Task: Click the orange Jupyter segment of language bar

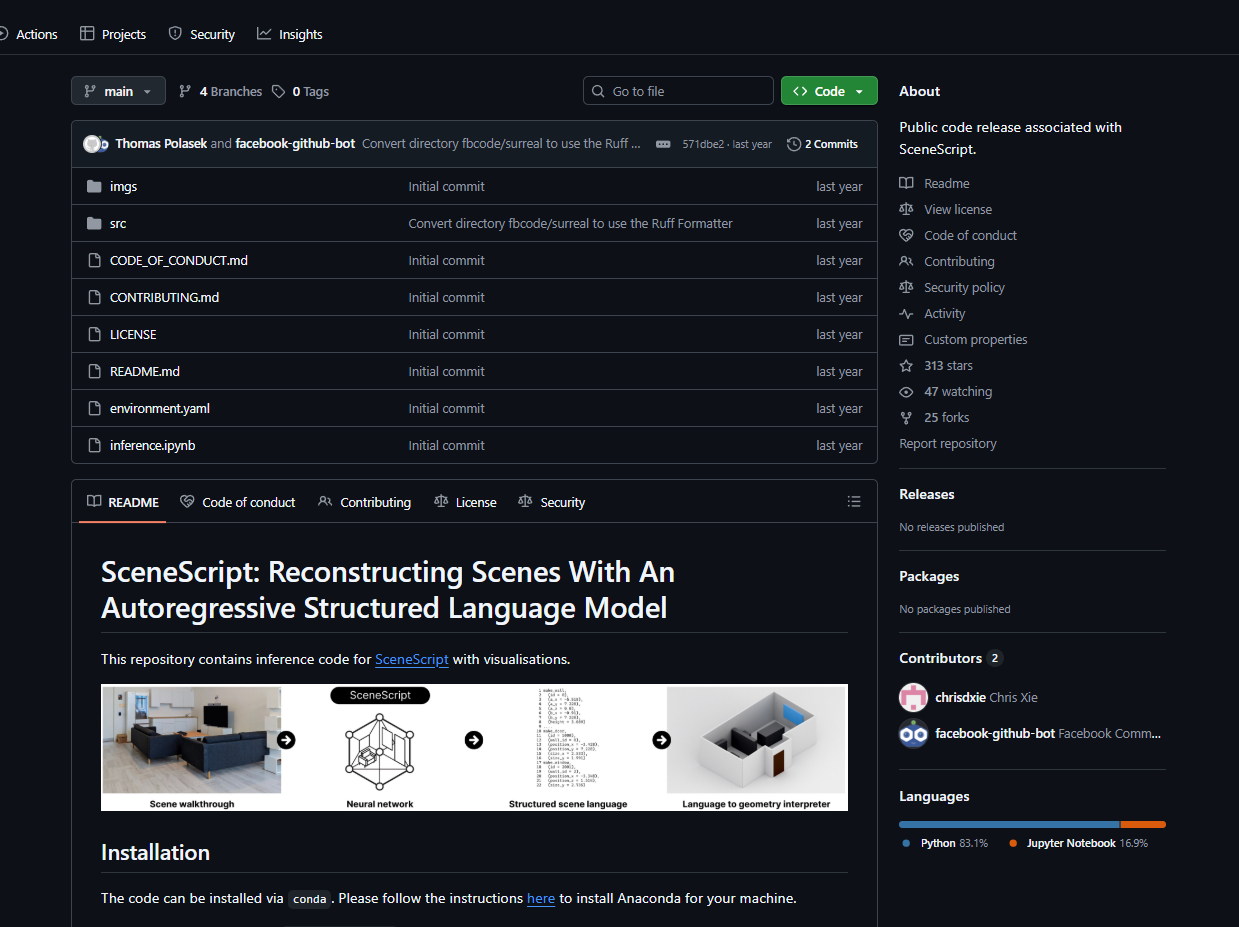Action: tap(1143, 824)
